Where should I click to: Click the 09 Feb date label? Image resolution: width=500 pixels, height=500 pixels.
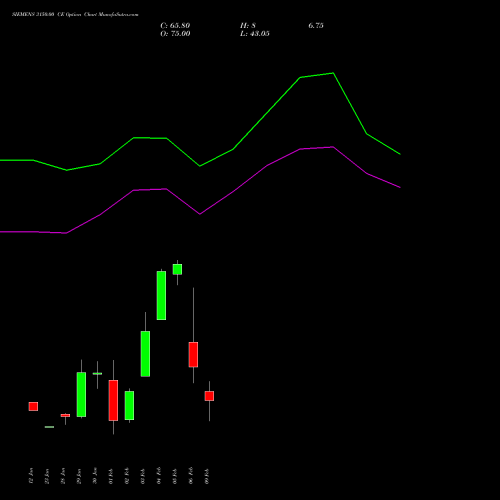(207, 476)
